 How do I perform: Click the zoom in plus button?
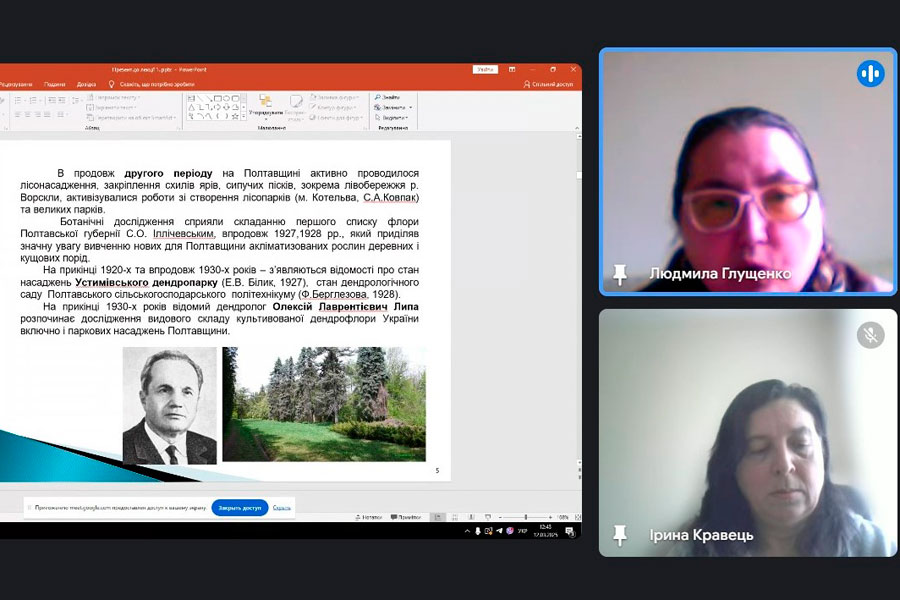coord(550,517)
